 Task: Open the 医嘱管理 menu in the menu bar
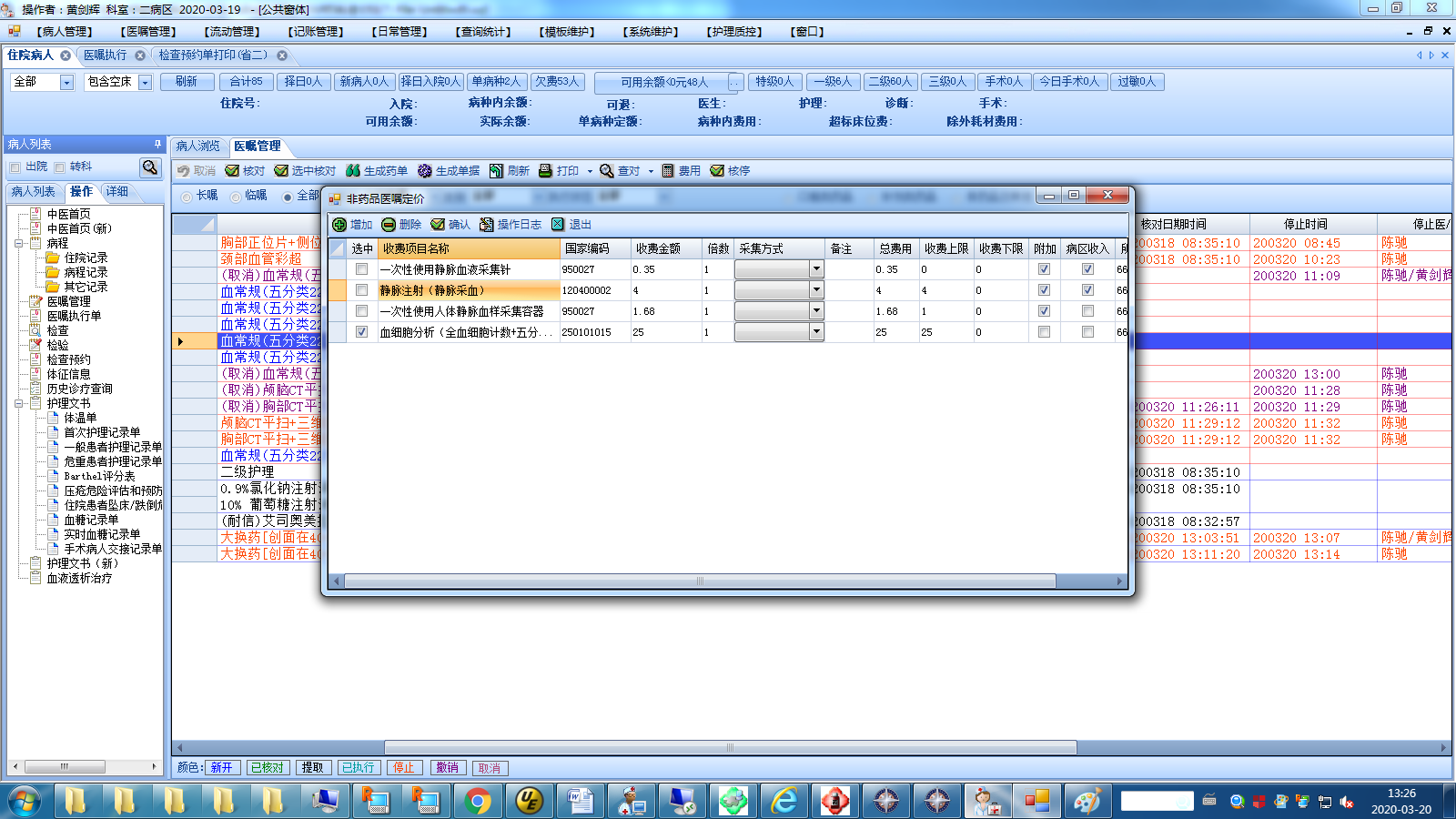[148, 32]
